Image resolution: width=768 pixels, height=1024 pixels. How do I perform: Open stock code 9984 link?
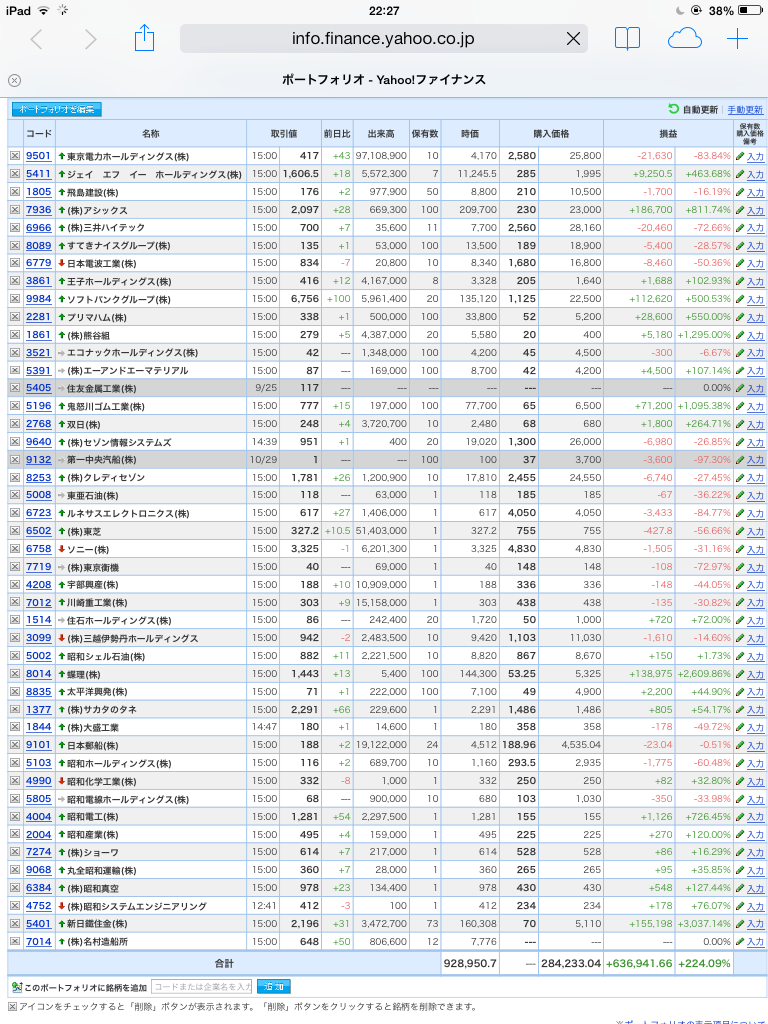pyautogui.click(x=39, y=299)
